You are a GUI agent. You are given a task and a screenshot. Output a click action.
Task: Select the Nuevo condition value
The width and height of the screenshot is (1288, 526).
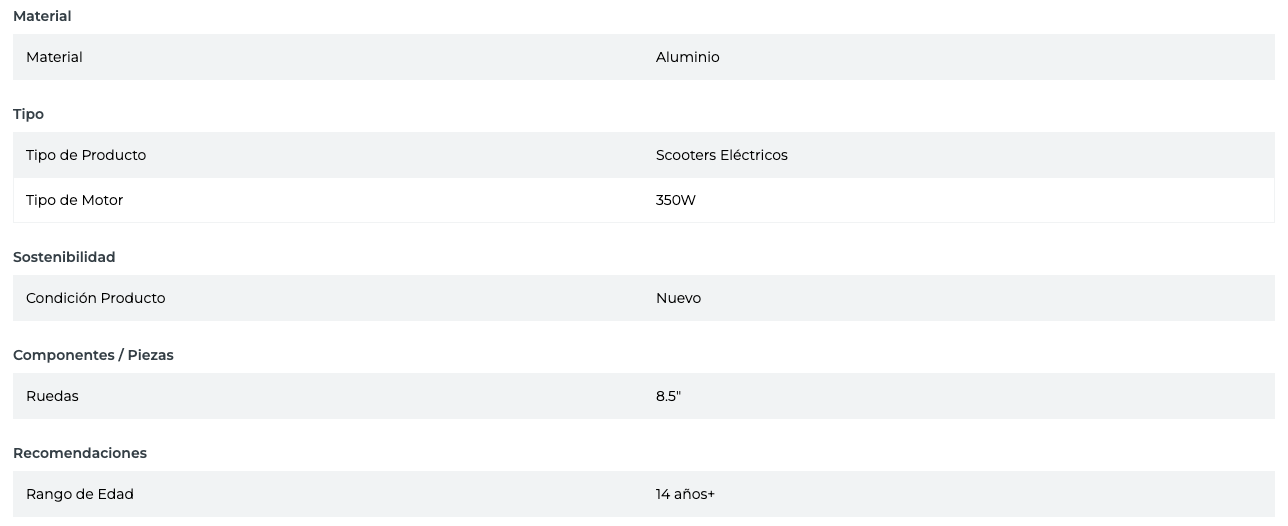click(x=678, y=298)
